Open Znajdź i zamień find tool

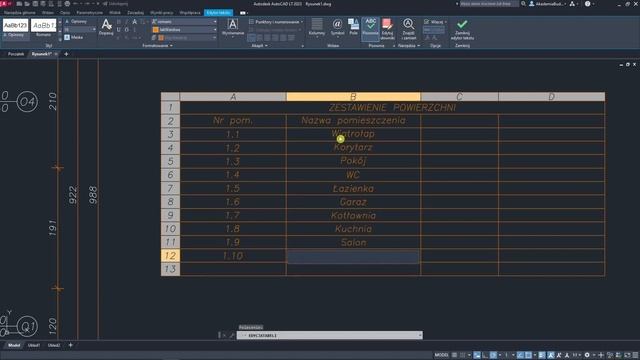(x=408, y=29)
